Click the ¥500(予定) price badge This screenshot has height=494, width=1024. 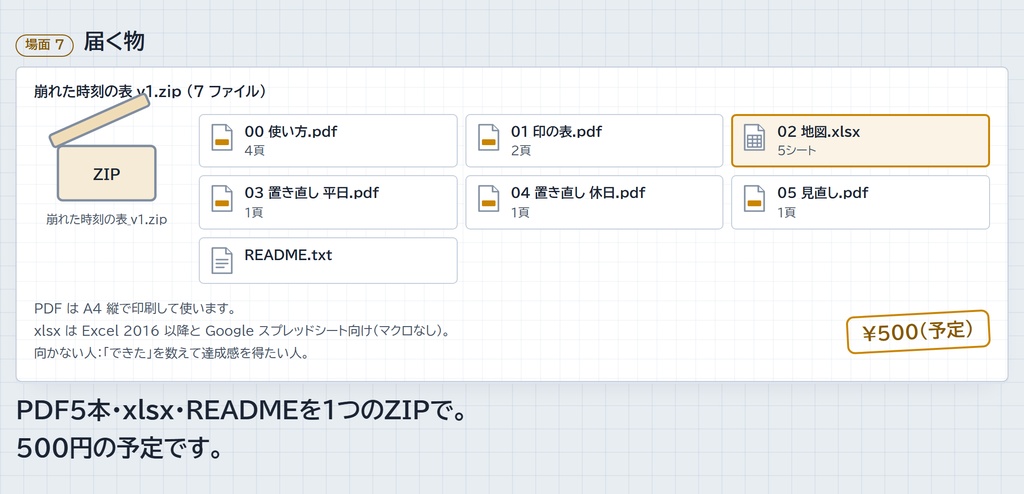918,332
